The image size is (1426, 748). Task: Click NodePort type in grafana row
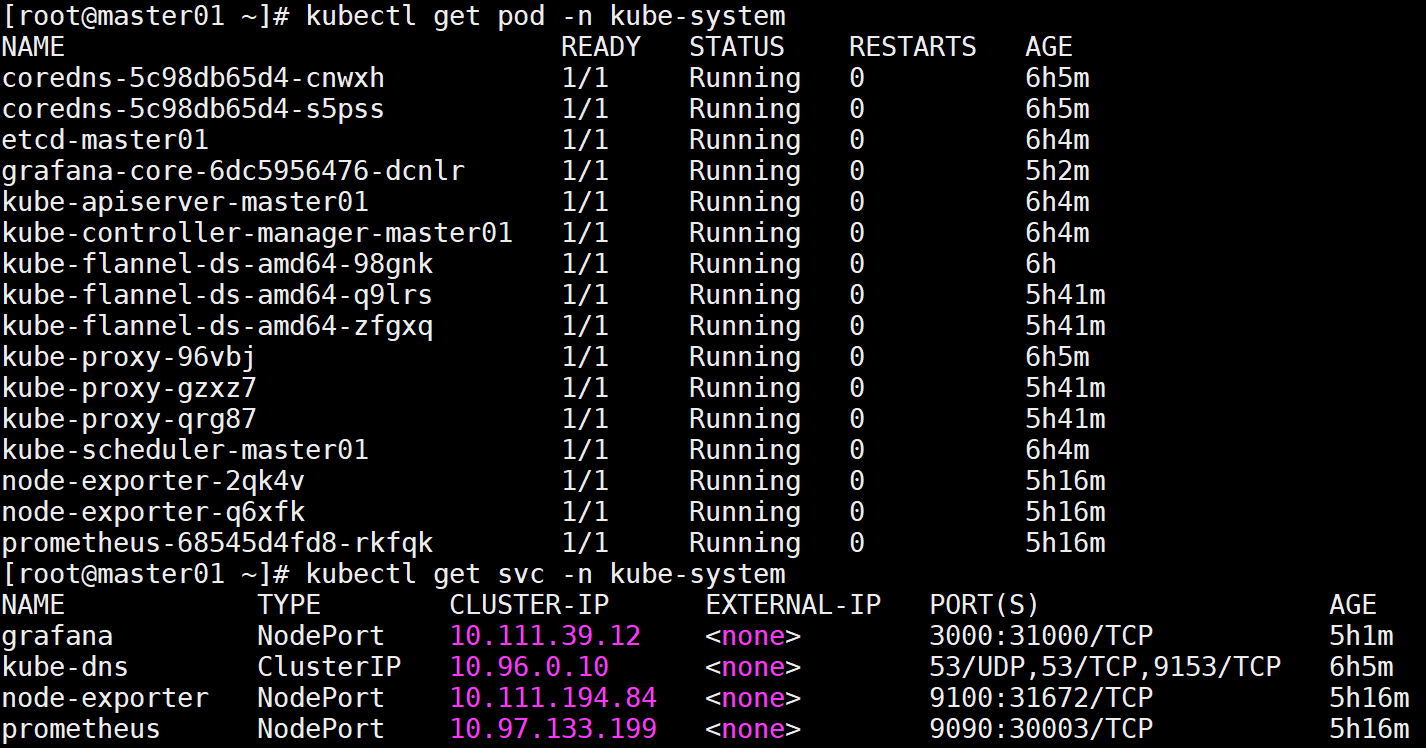tap(321, 636)
